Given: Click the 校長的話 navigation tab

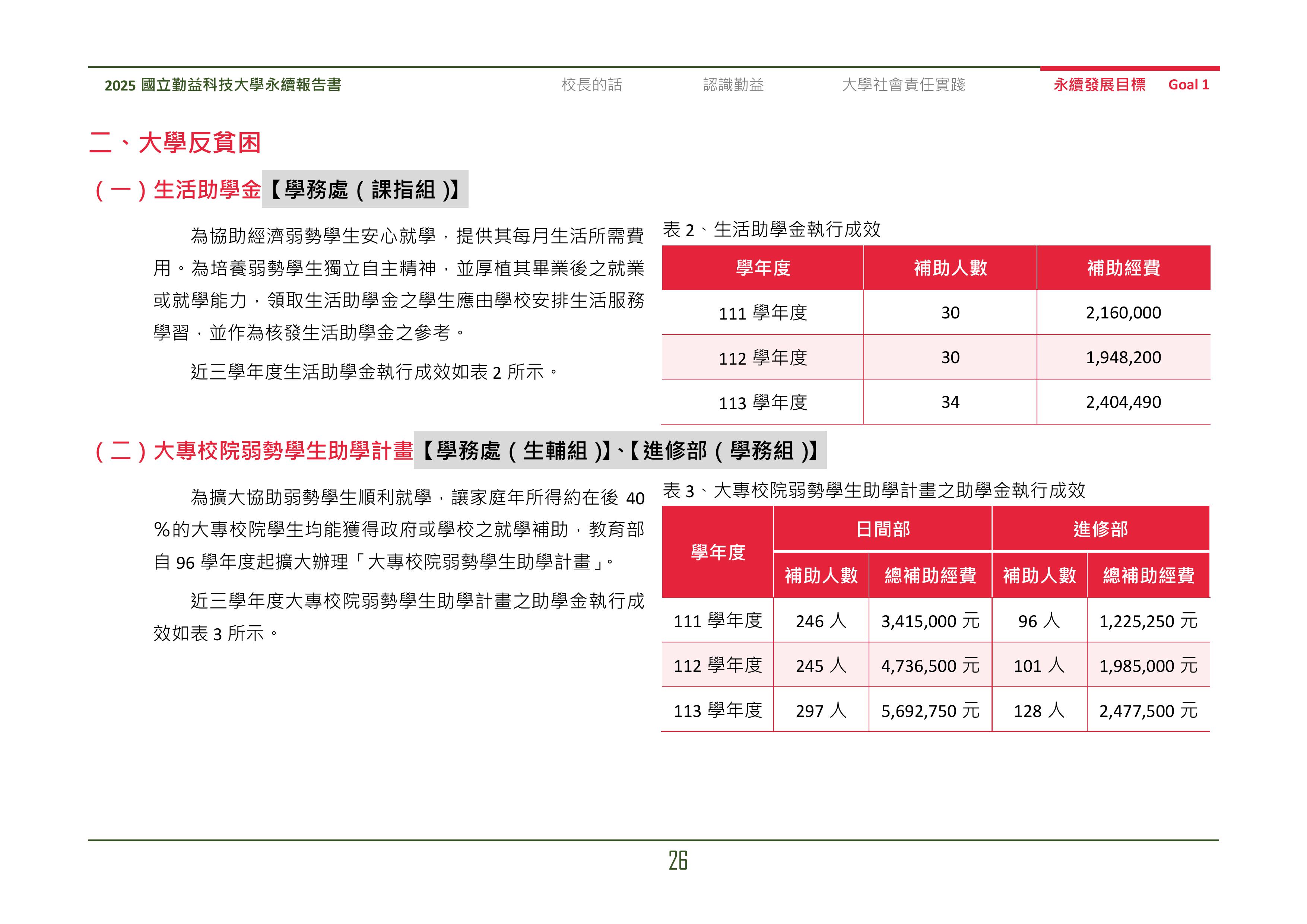Looking at the screenshot, I should pos(591,85).
